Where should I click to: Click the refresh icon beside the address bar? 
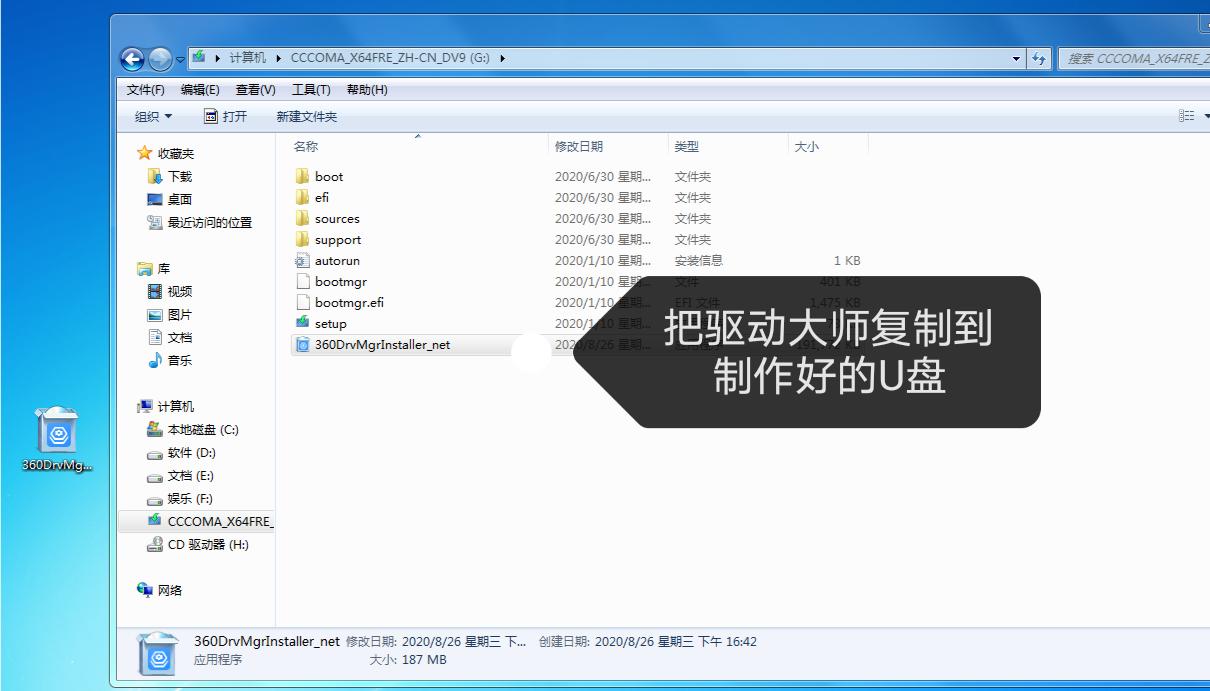point(1039,58)
